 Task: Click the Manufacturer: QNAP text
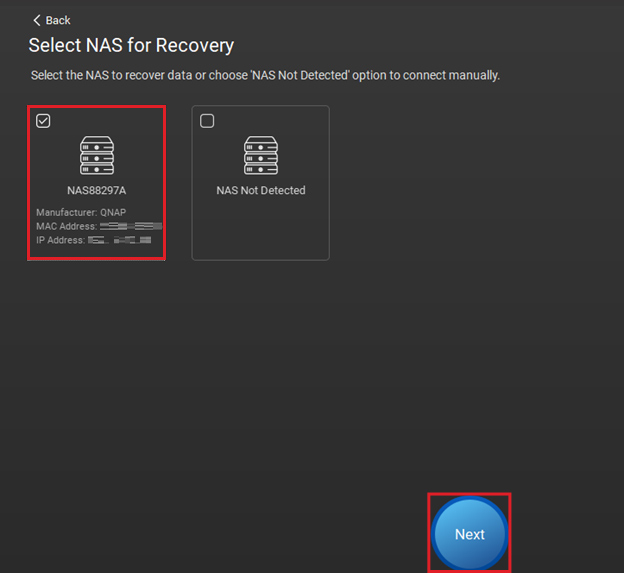tap(81, 212)
